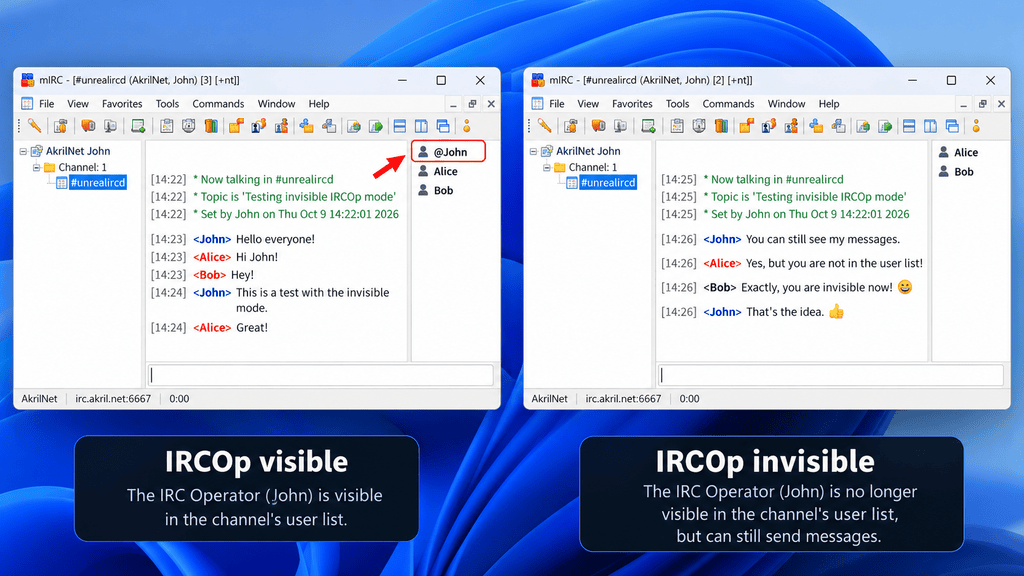The width and height of the screenshot is (1024, 576).
Task: Click the orange About figure icon in right window
Action: click(976, 126)
